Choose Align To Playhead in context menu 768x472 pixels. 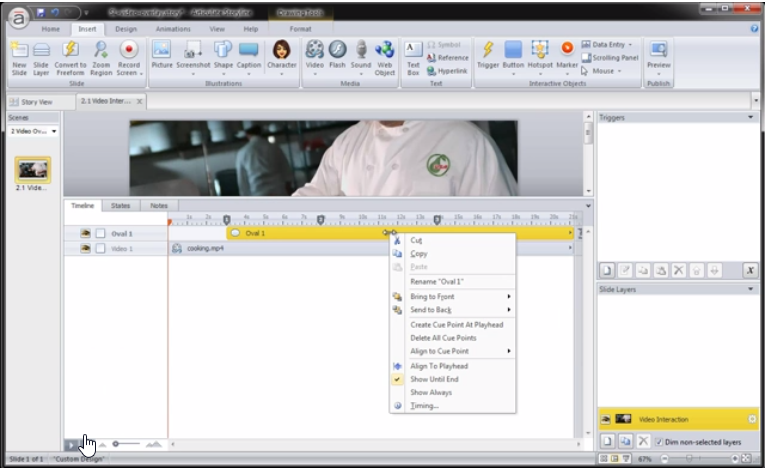pos(438,366)
